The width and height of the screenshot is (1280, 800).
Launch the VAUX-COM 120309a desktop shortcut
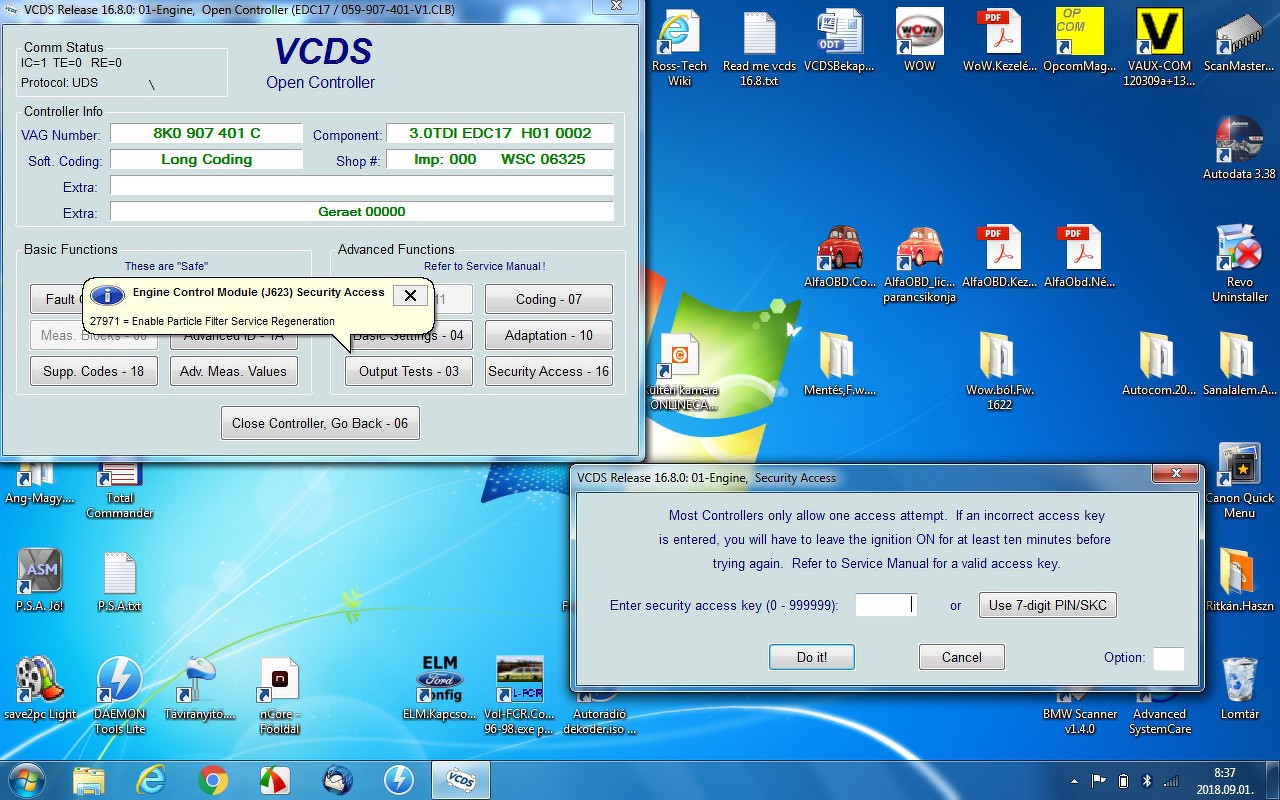pos(1159,47)
